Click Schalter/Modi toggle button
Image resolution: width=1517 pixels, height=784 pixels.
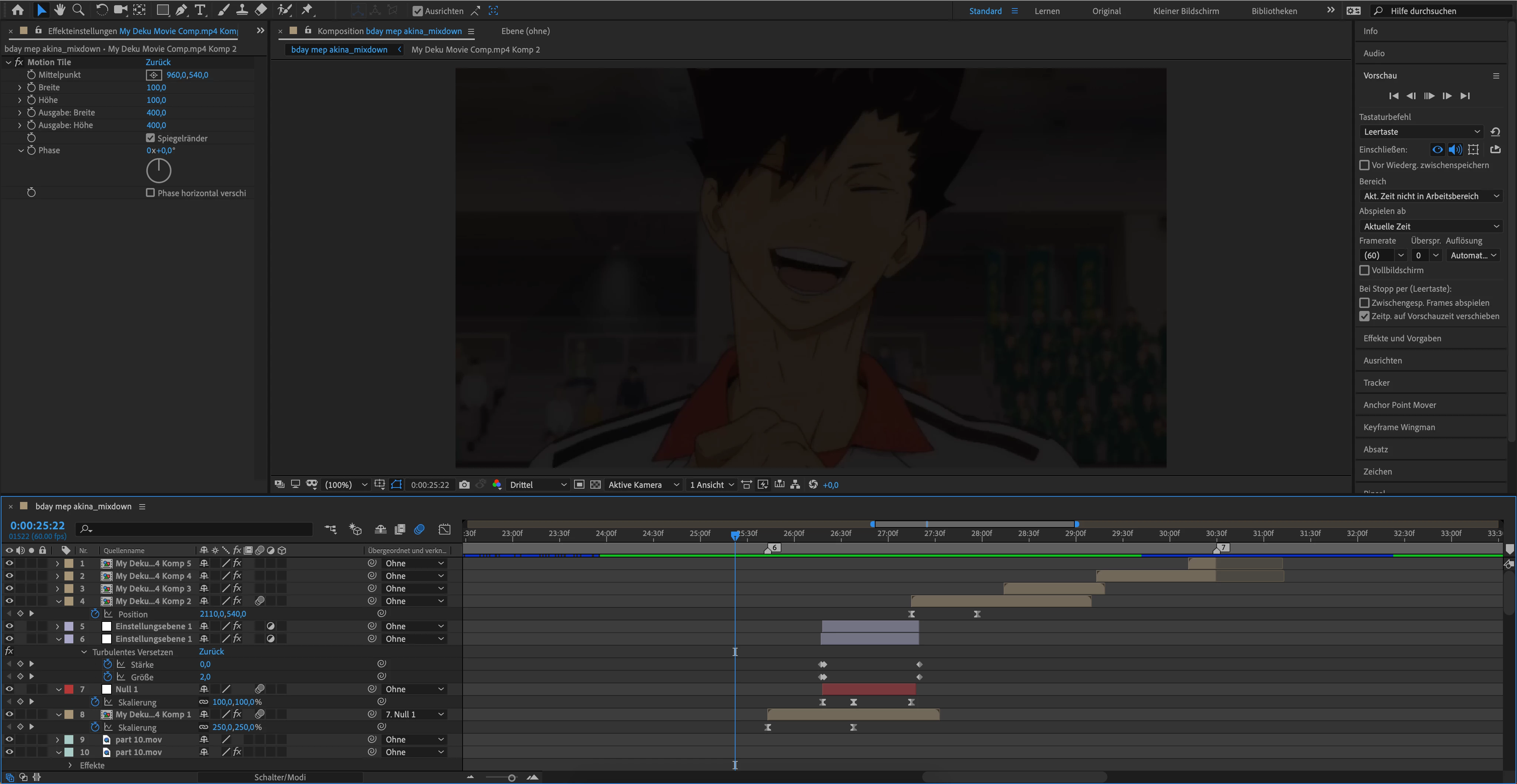[280, 777]
